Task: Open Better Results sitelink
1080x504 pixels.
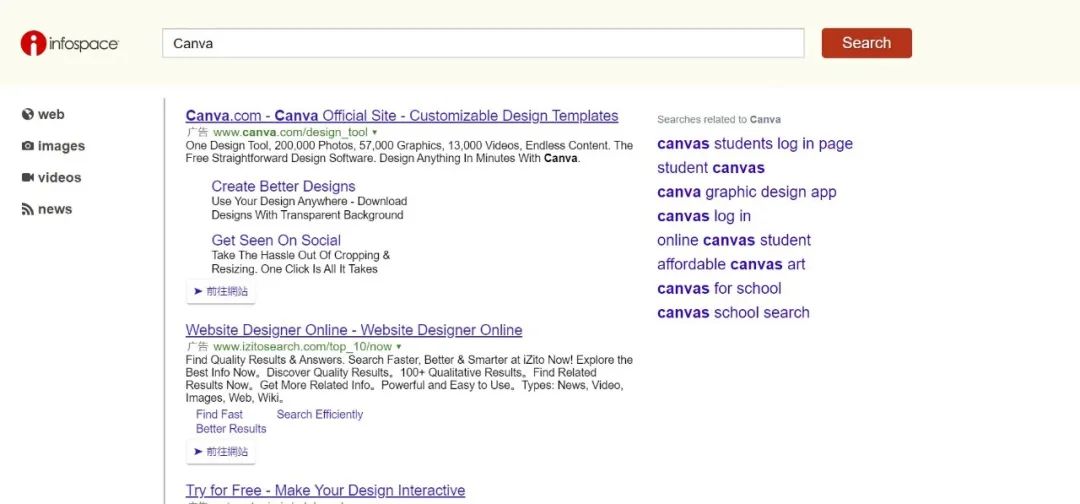Action: 231,429
